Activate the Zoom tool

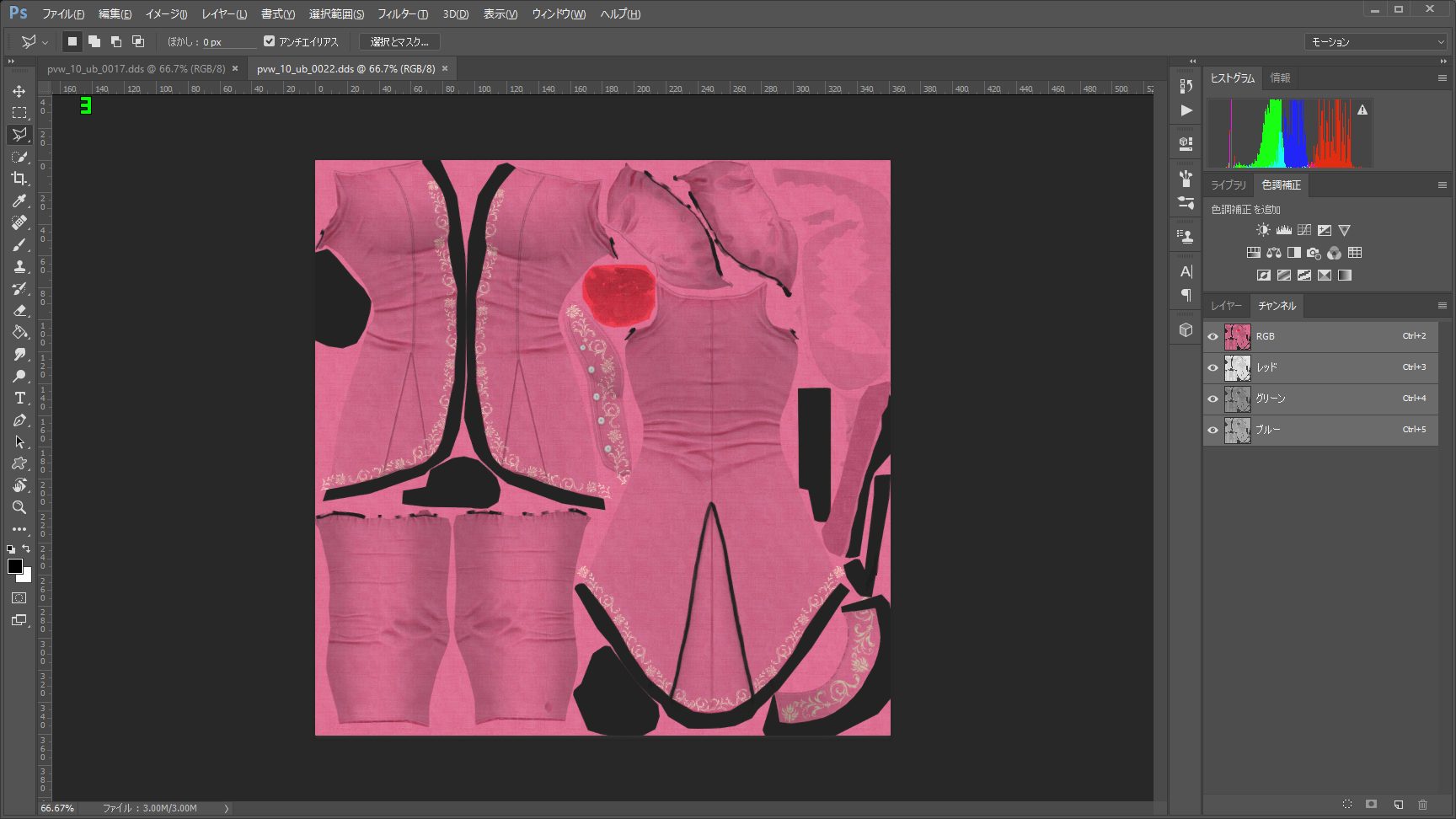pyautogui.click(x=19, y=507)
